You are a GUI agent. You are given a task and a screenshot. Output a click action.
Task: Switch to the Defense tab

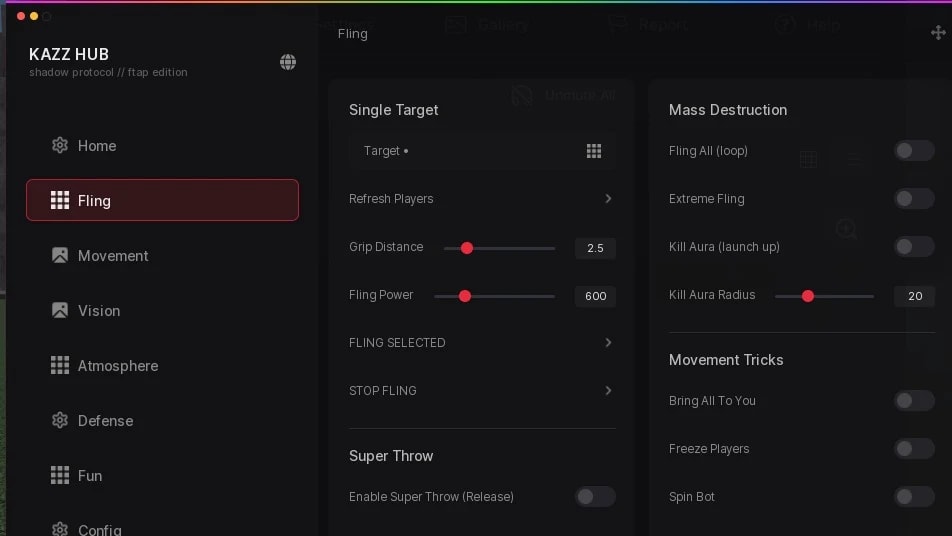point(162,421)
